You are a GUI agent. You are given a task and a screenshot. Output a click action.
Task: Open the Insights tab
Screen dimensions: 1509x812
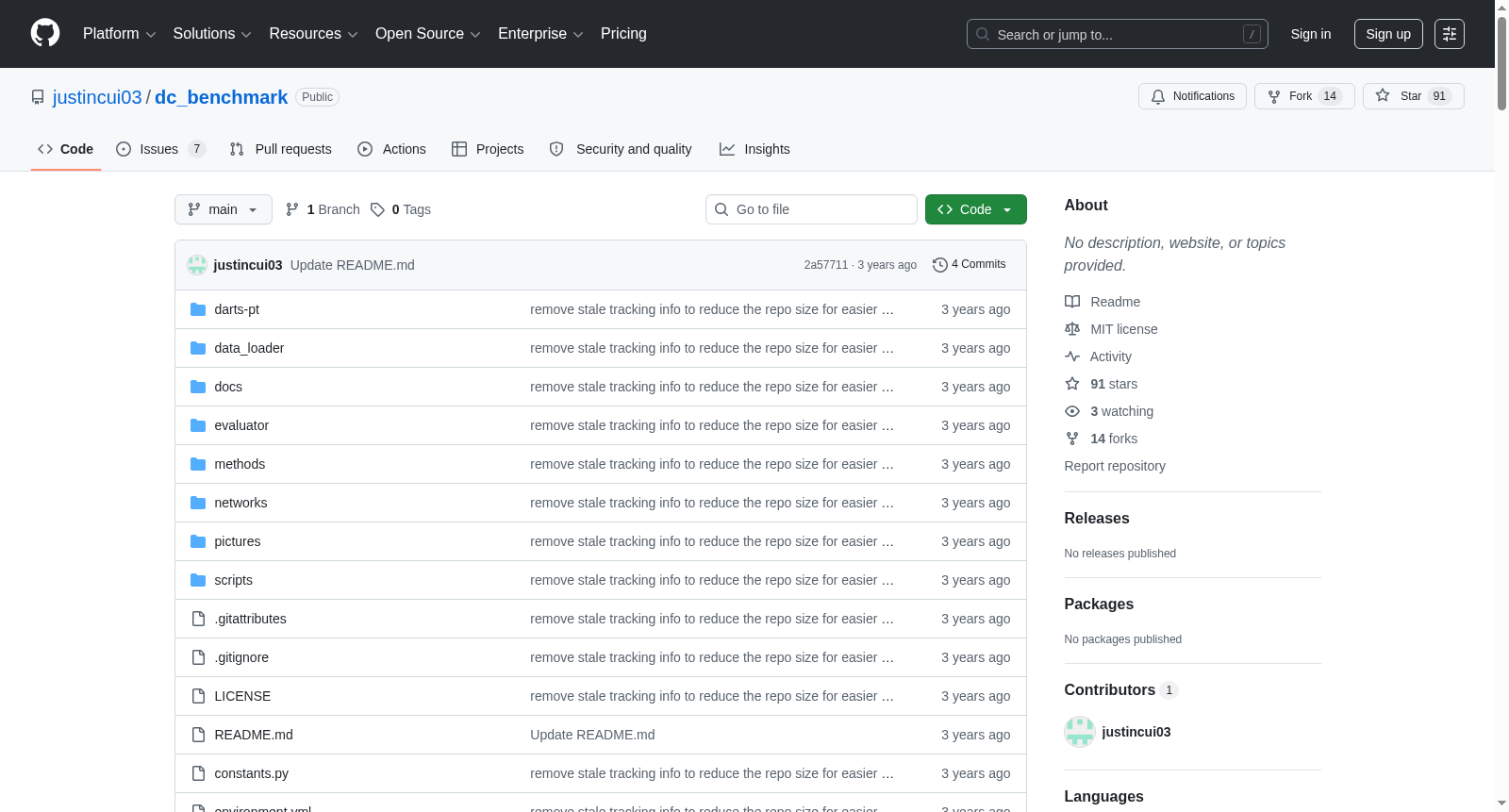pyautogui.click(x=754, y=149)
